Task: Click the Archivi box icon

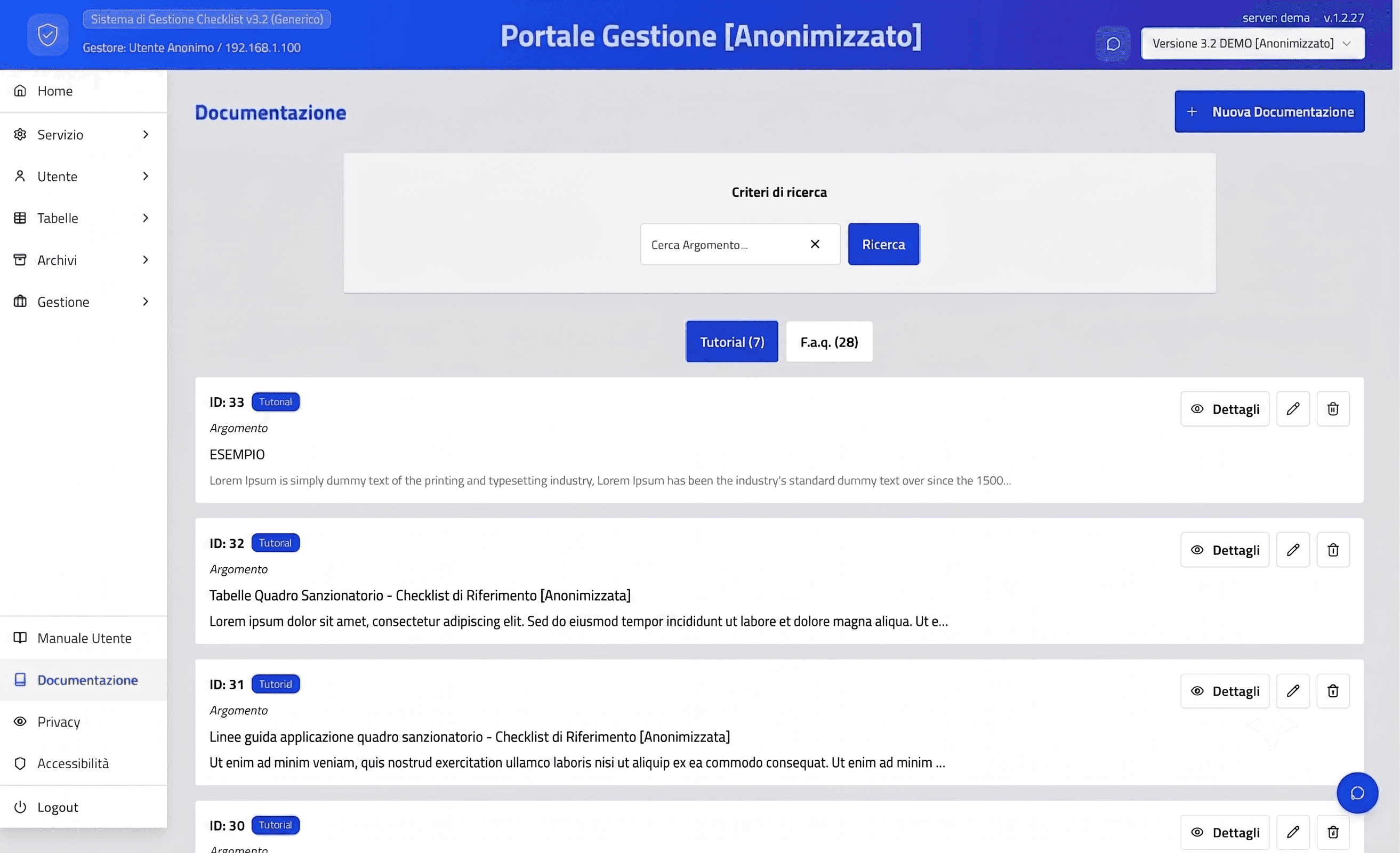Action: click(x=20, y=260)
